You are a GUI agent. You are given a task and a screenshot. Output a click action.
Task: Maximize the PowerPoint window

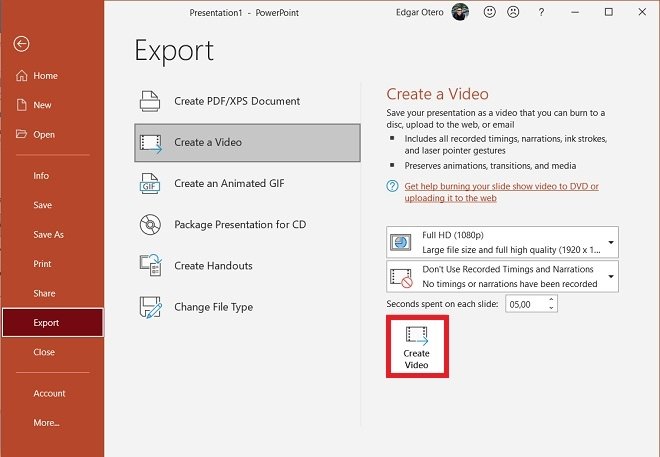pos(609,12)
